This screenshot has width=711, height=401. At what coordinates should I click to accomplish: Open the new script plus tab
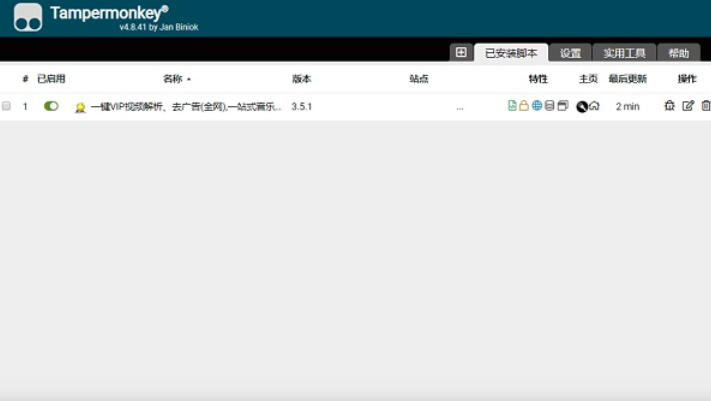click(461, 52)
